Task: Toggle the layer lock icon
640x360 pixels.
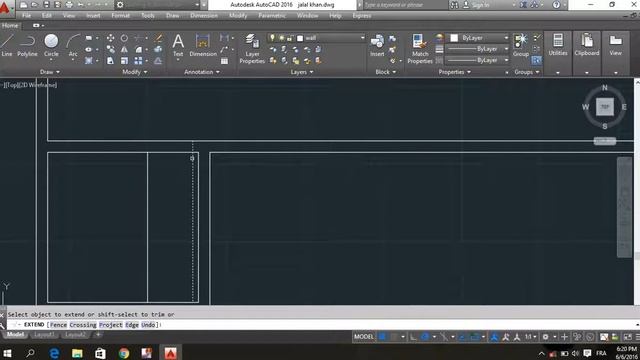Action: (290, 38)
